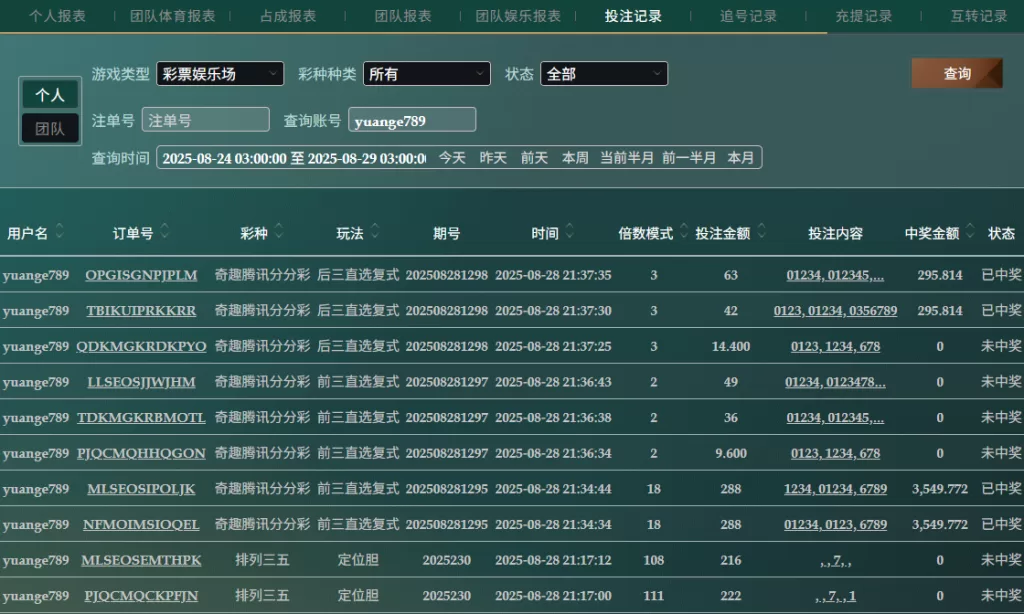Open order NFMOIMSIOQEL details
This screenshot has width=1024, height=614.
click(x=141, y=525)
